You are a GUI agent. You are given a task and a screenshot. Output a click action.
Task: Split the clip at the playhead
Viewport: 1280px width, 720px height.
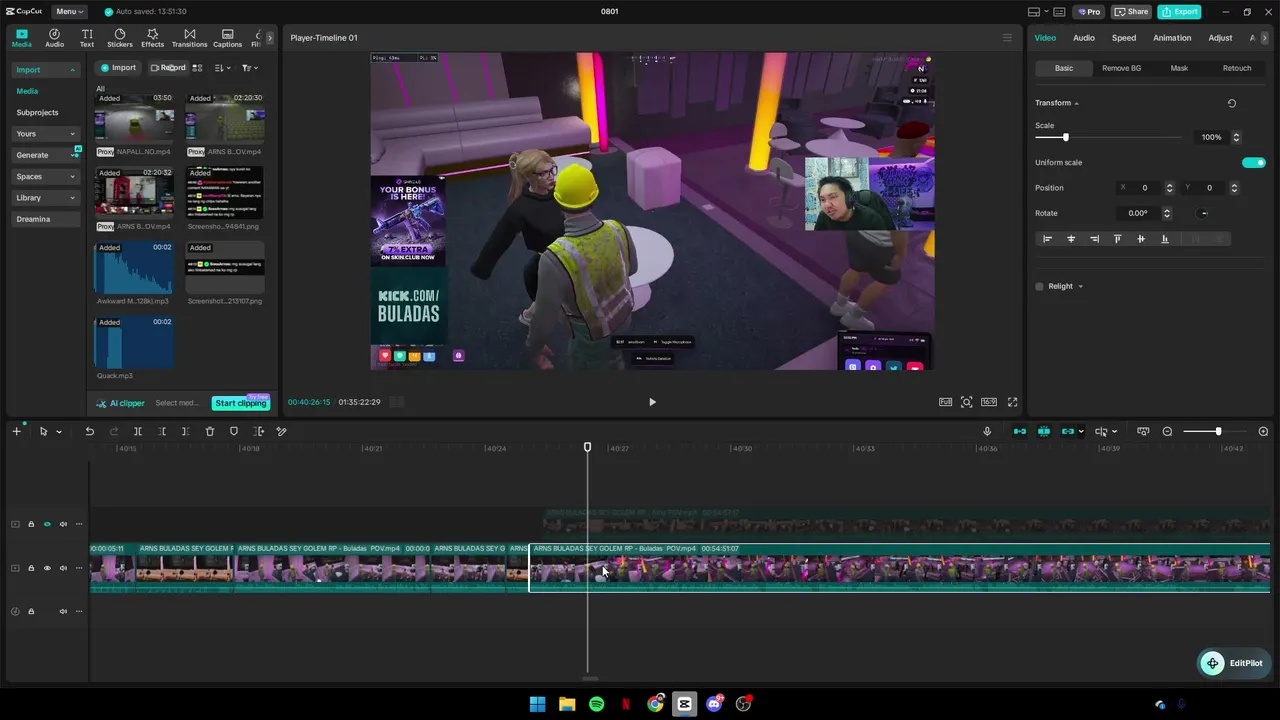(x=138, y=432)
